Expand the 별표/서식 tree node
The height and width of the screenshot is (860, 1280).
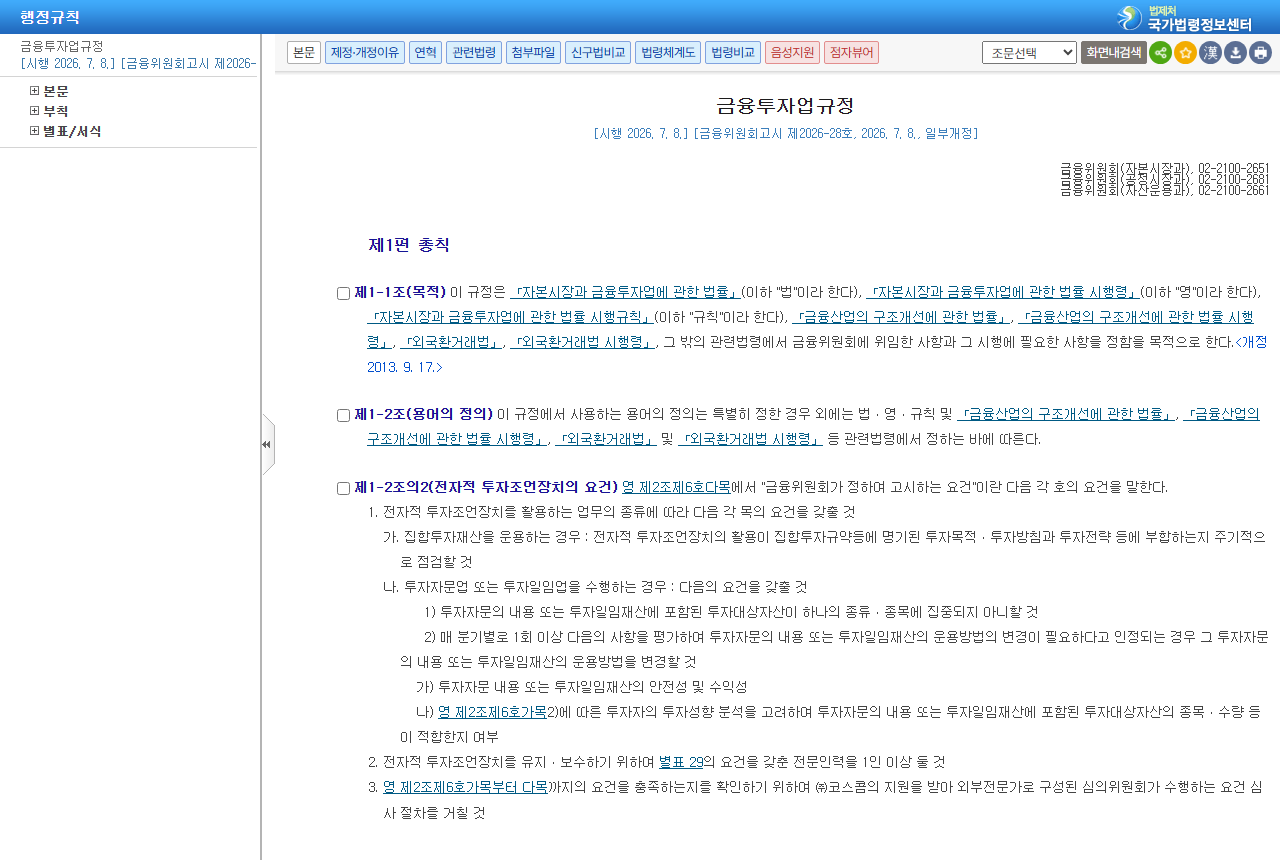click(34, 131)
